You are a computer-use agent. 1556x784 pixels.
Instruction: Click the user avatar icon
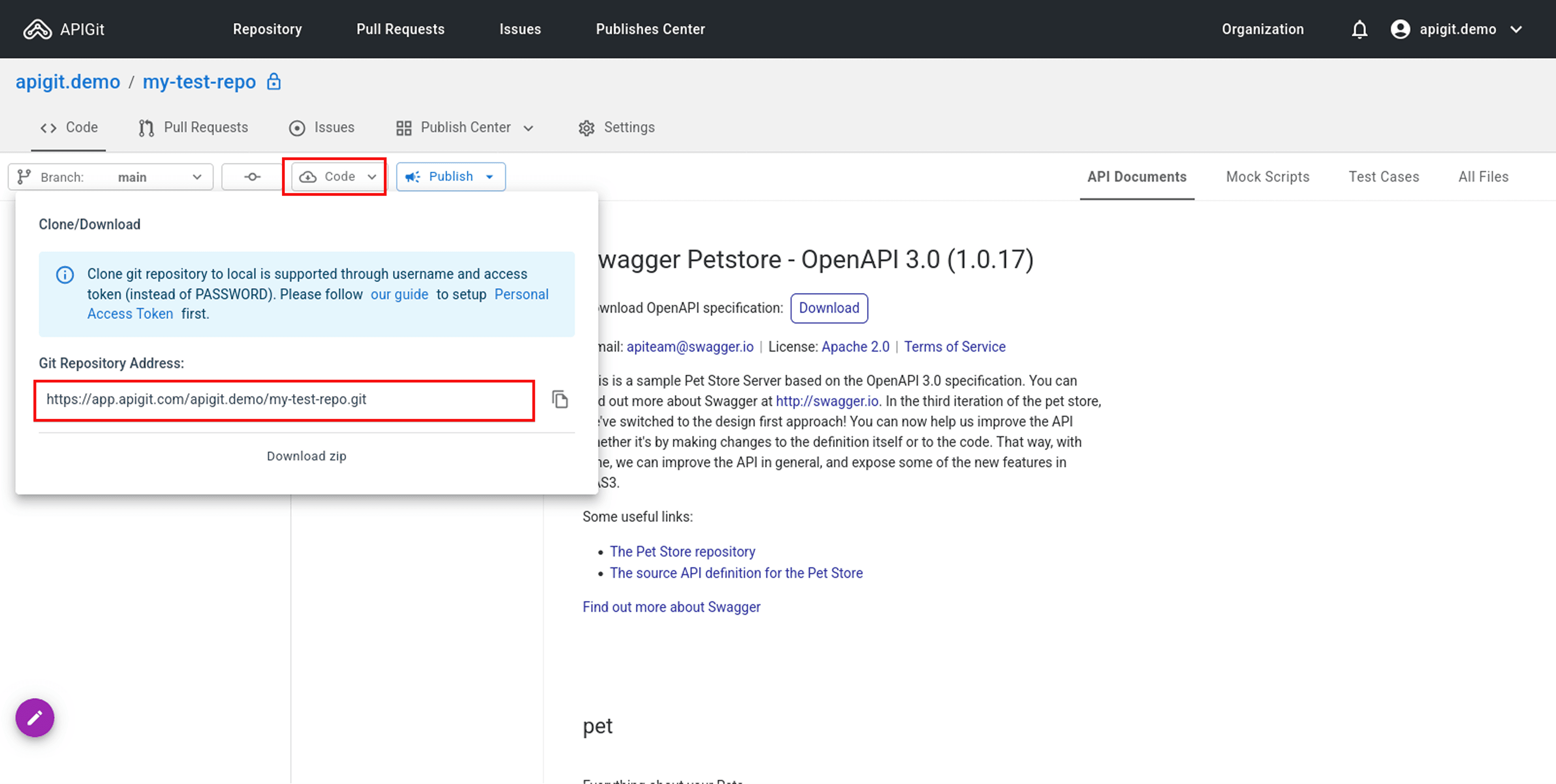coord(1400,29)
